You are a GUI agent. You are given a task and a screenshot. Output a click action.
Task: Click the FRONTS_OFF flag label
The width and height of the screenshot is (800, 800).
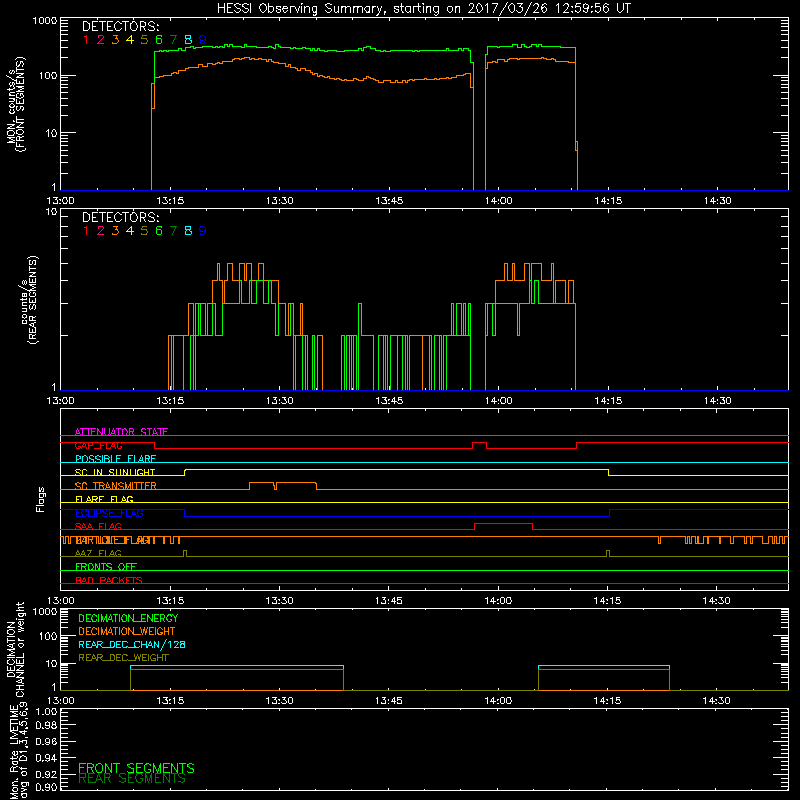pos(106,567)
